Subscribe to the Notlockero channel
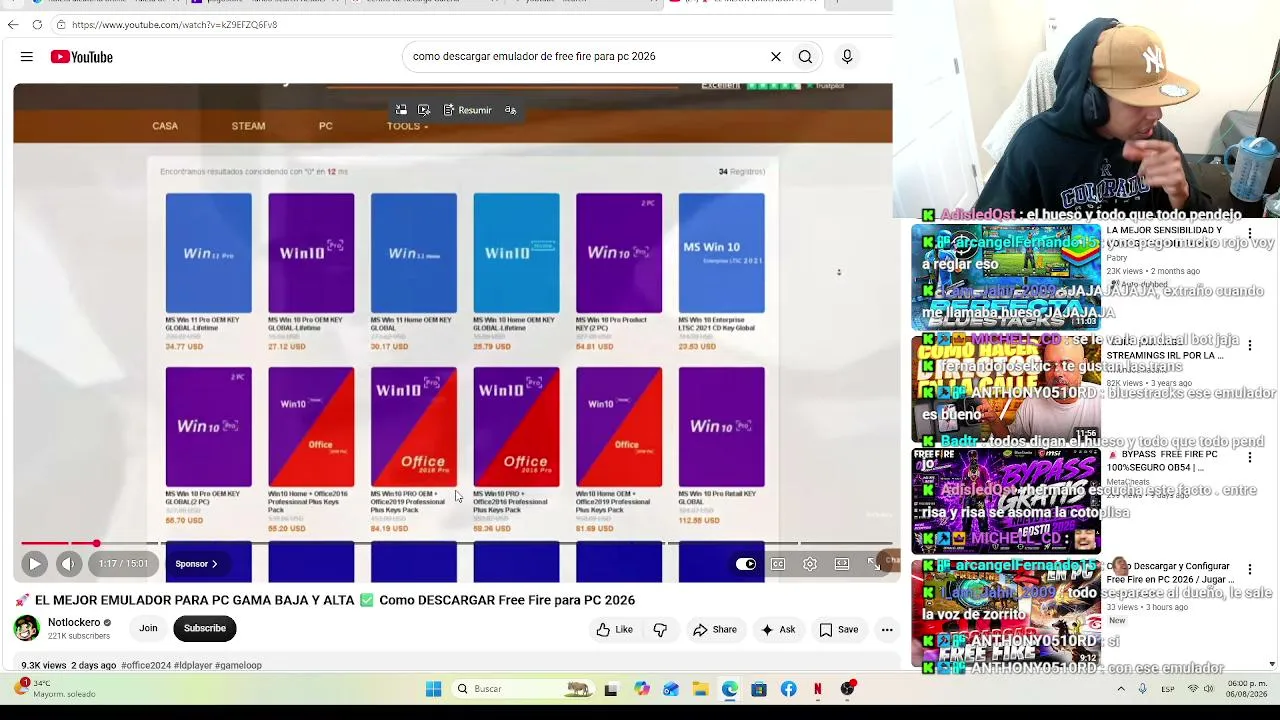1280x720 pixels. pyautogui.click(x=204, y=628)
